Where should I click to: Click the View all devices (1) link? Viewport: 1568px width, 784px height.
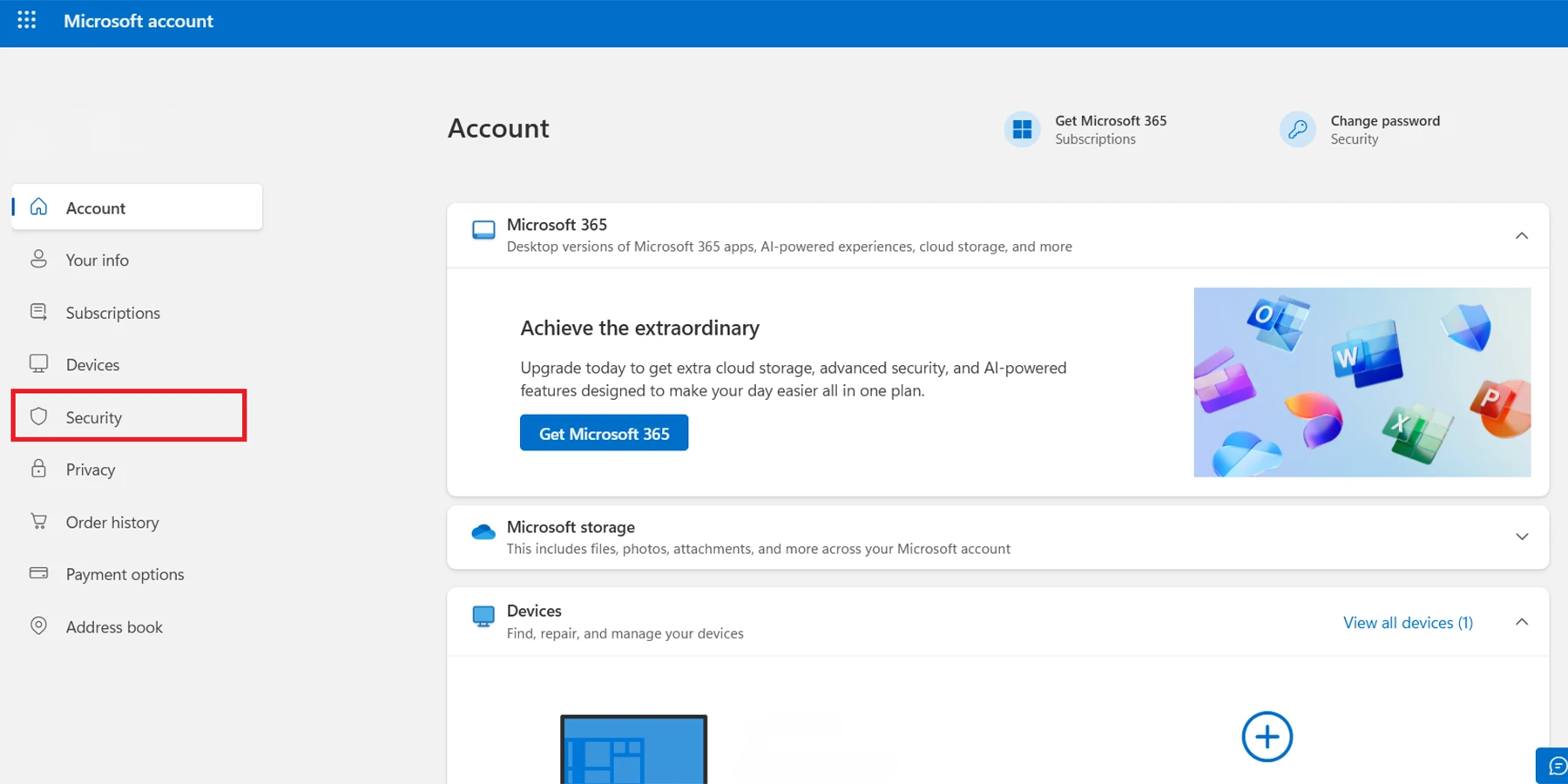pos(1408,622)
